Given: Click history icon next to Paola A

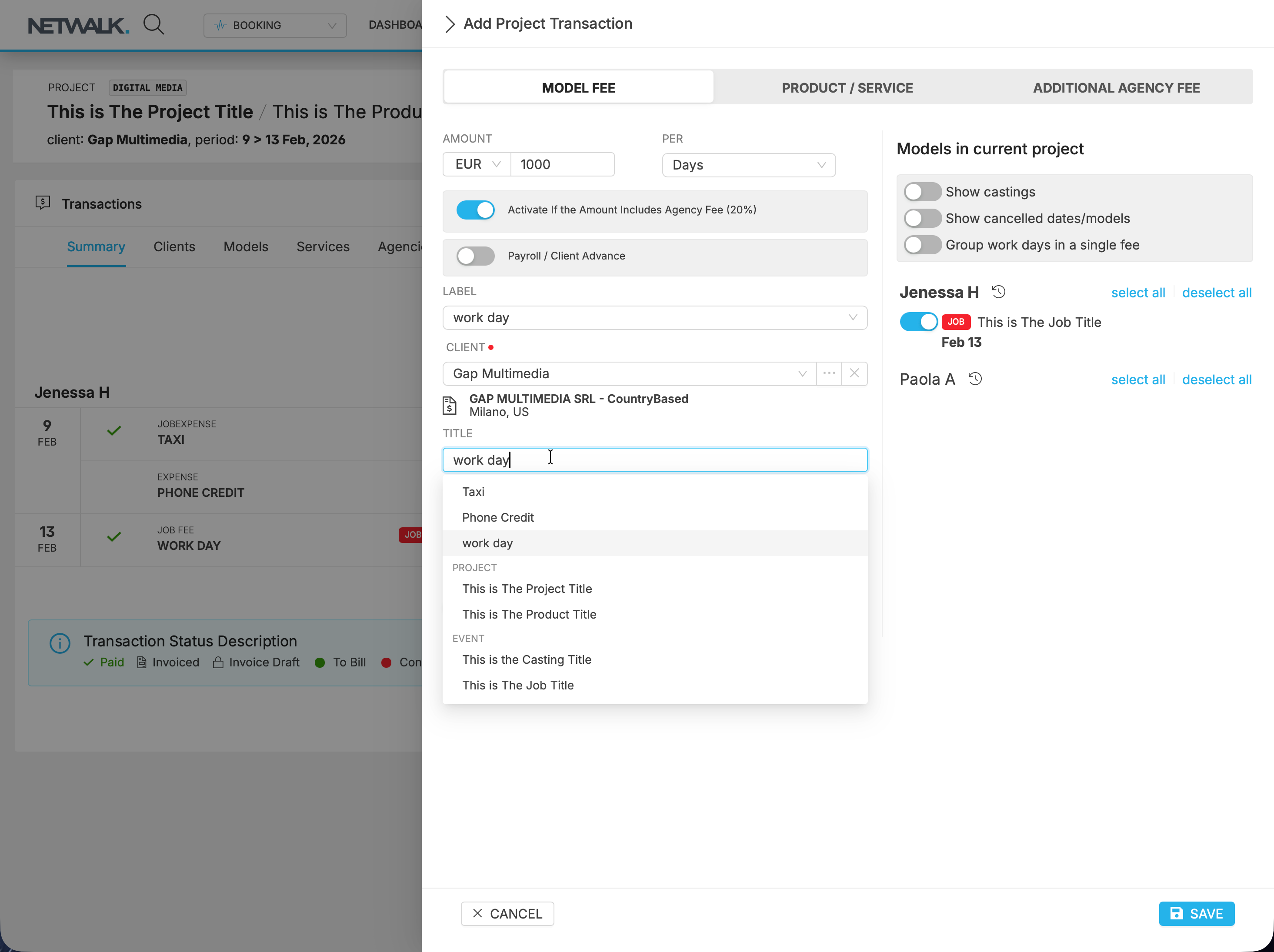Looking at the screenshot, I should 975,379.
